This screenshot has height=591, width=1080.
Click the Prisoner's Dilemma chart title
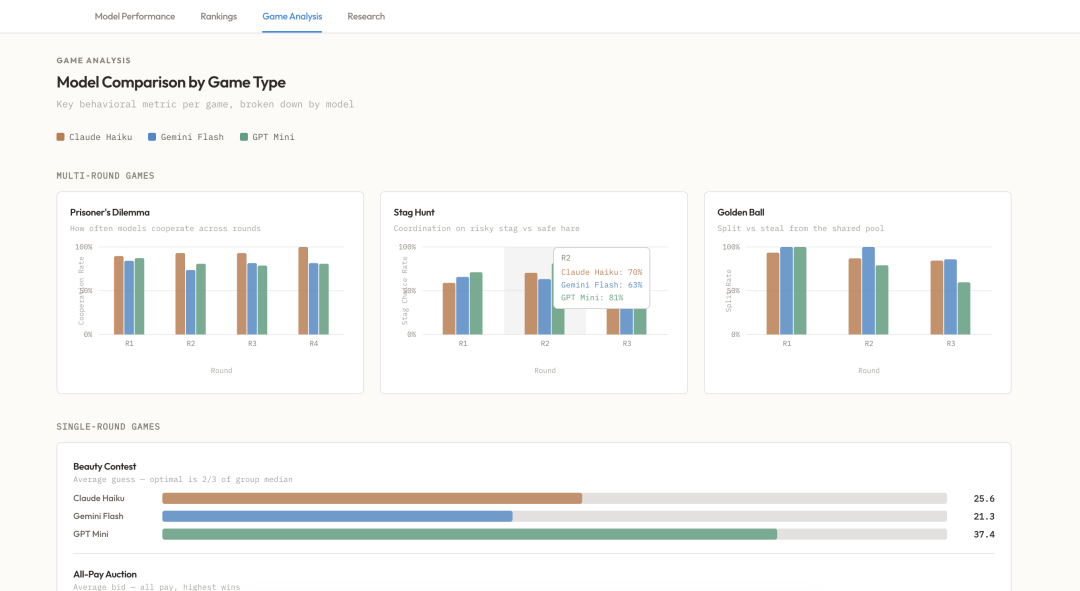pos(110,212)
